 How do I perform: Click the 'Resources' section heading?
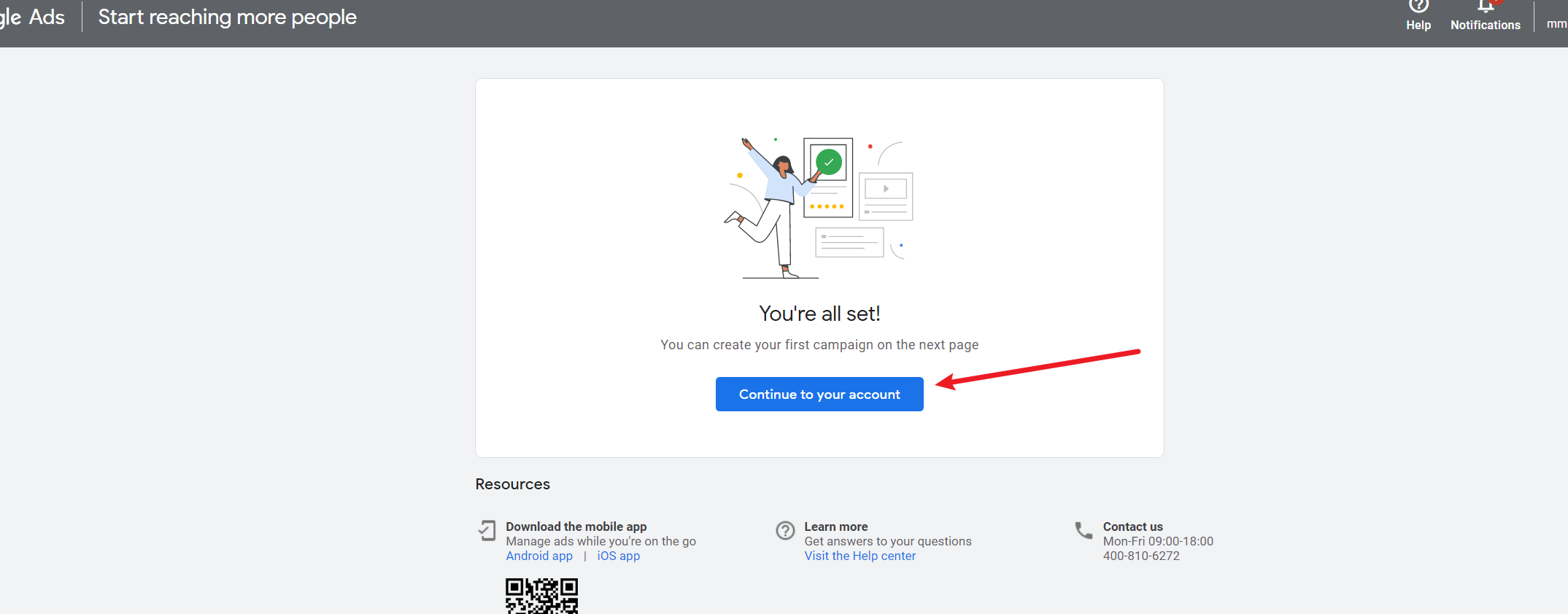(512, 484)
